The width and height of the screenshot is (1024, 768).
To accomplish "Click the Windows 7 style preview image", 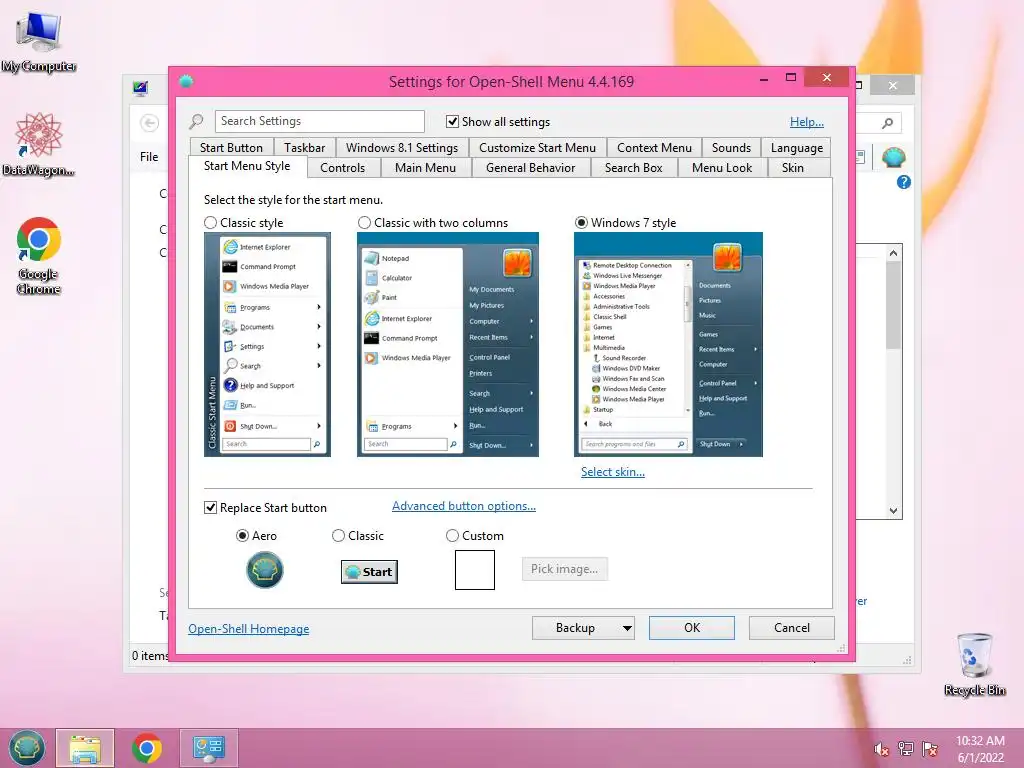I will coord(668,344).
